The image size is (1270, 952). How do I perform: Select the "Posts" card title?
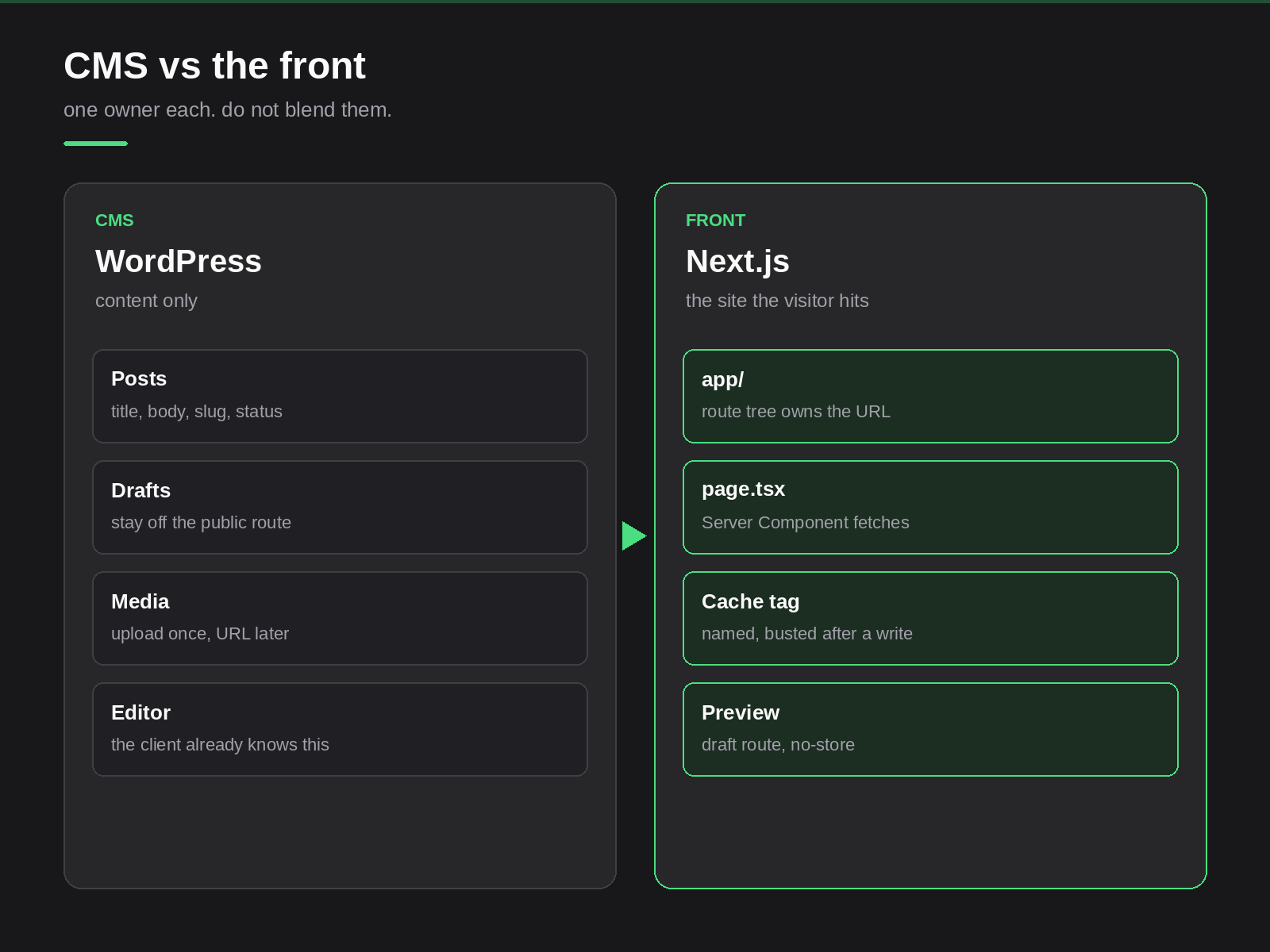(x=139, y=378)
